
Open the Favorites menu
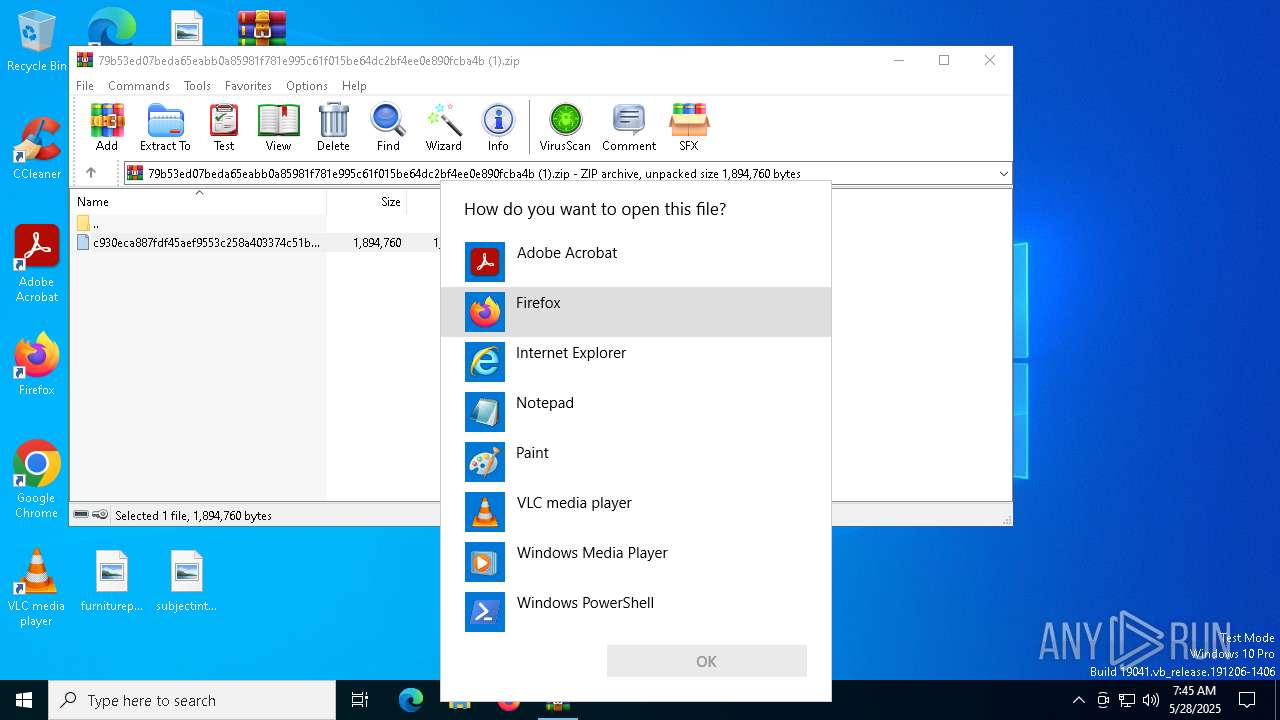(248, 86)
